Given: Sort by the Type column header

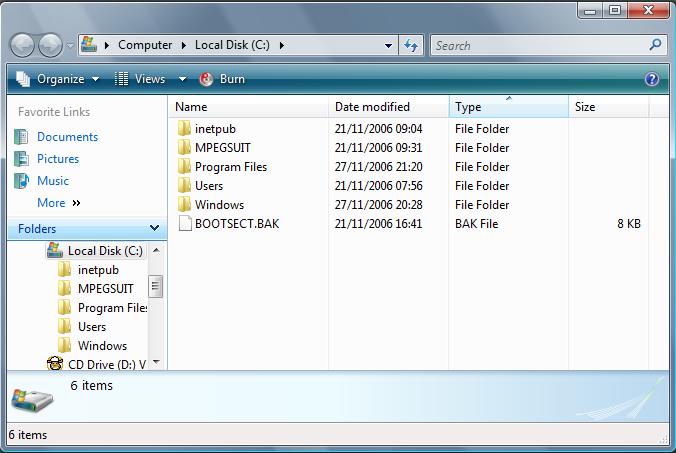Looking at the screenshot, I should [x=509, y=107].
